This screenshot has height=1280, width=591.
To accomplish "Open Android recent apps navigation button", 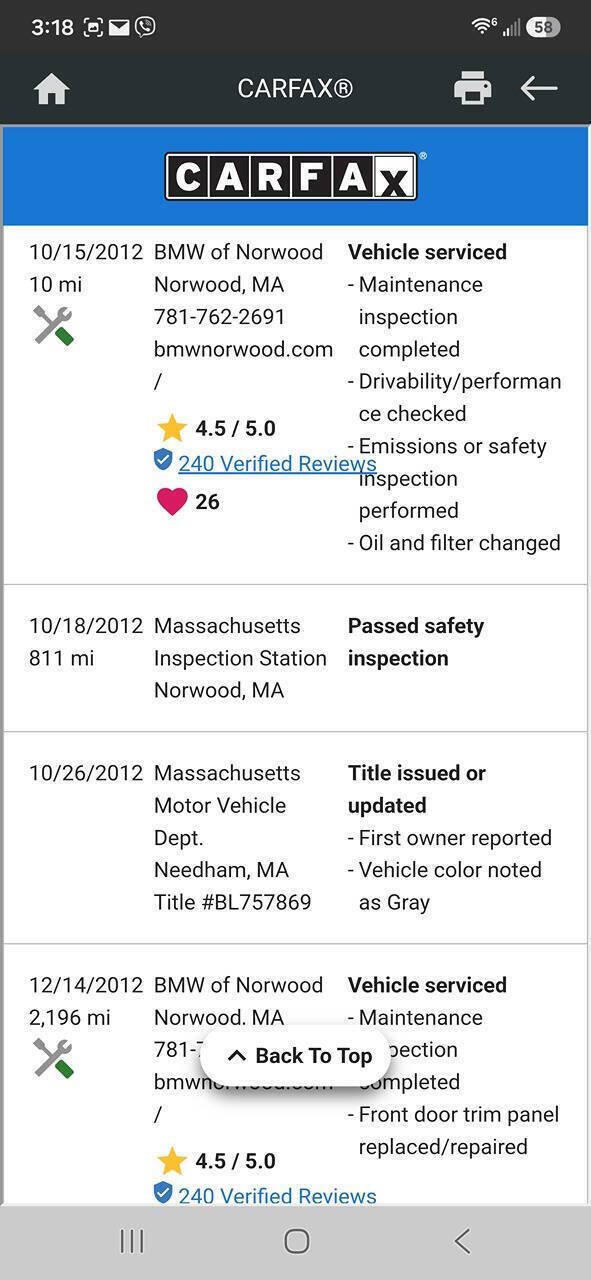I will pos(132,1241).
